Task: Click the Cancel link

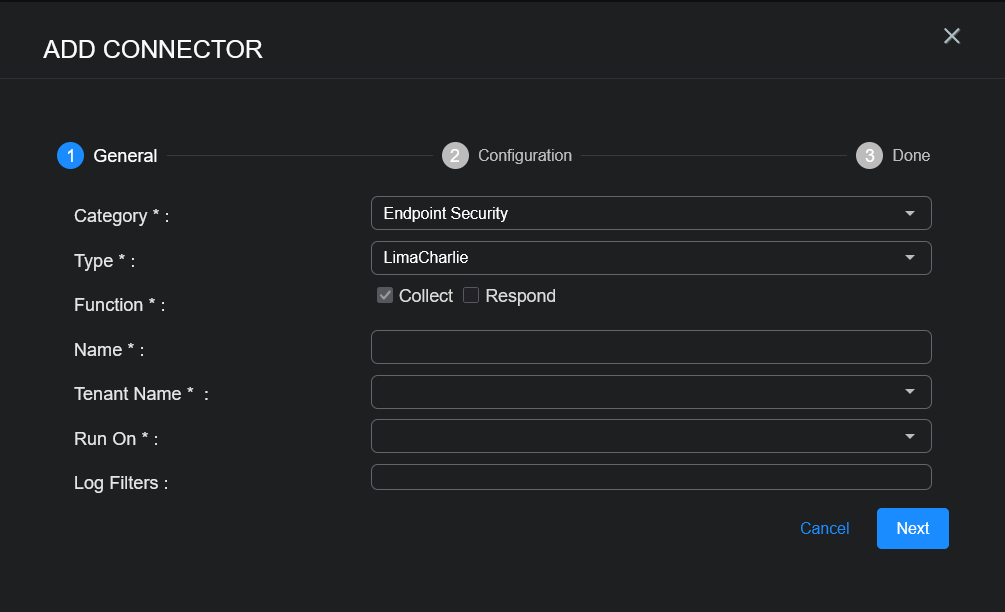Action: click(x=824, y=528)
